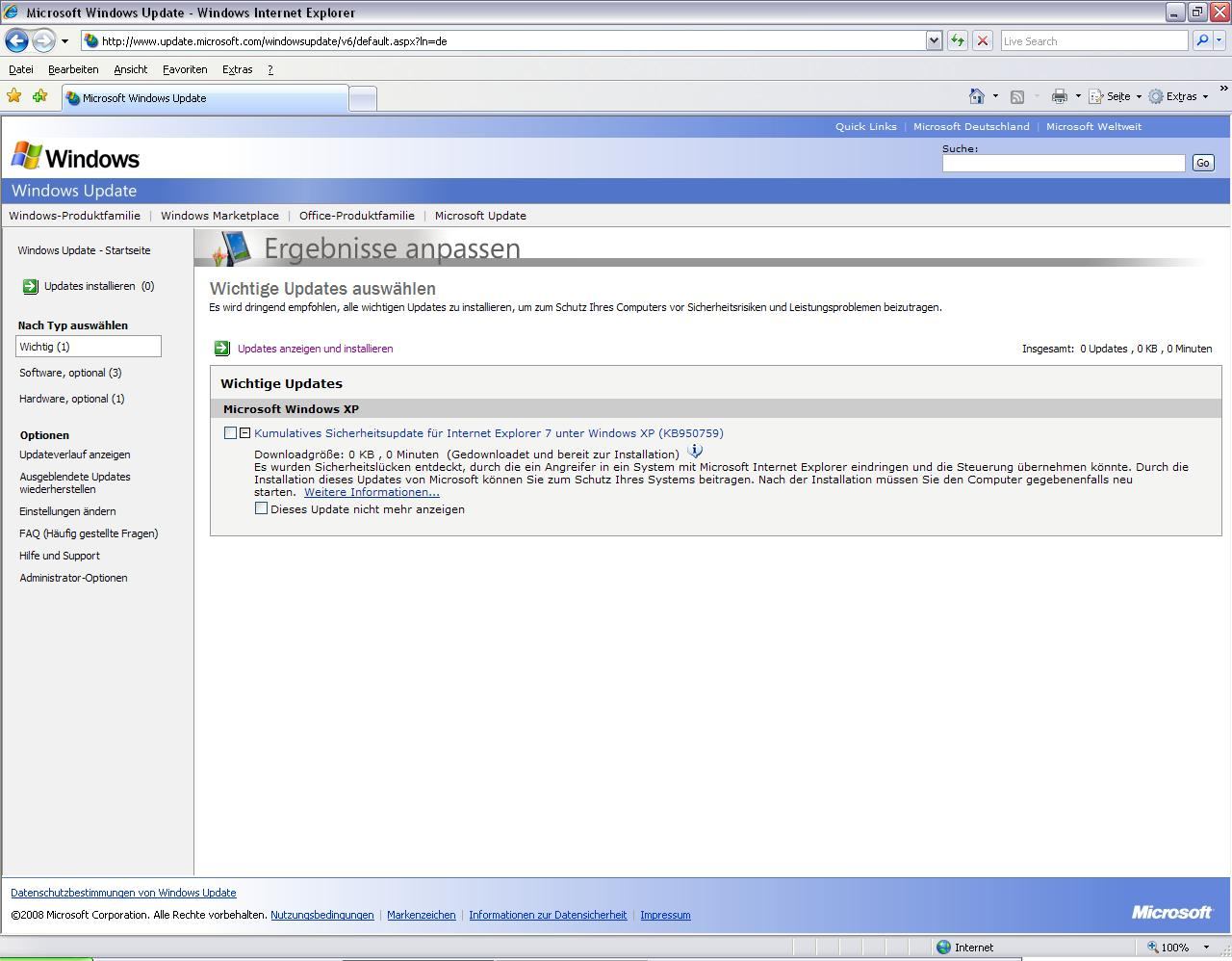1232x961 pixels.
Task: Open Microsoft Weltweit link
Action: pos(1093,126)
